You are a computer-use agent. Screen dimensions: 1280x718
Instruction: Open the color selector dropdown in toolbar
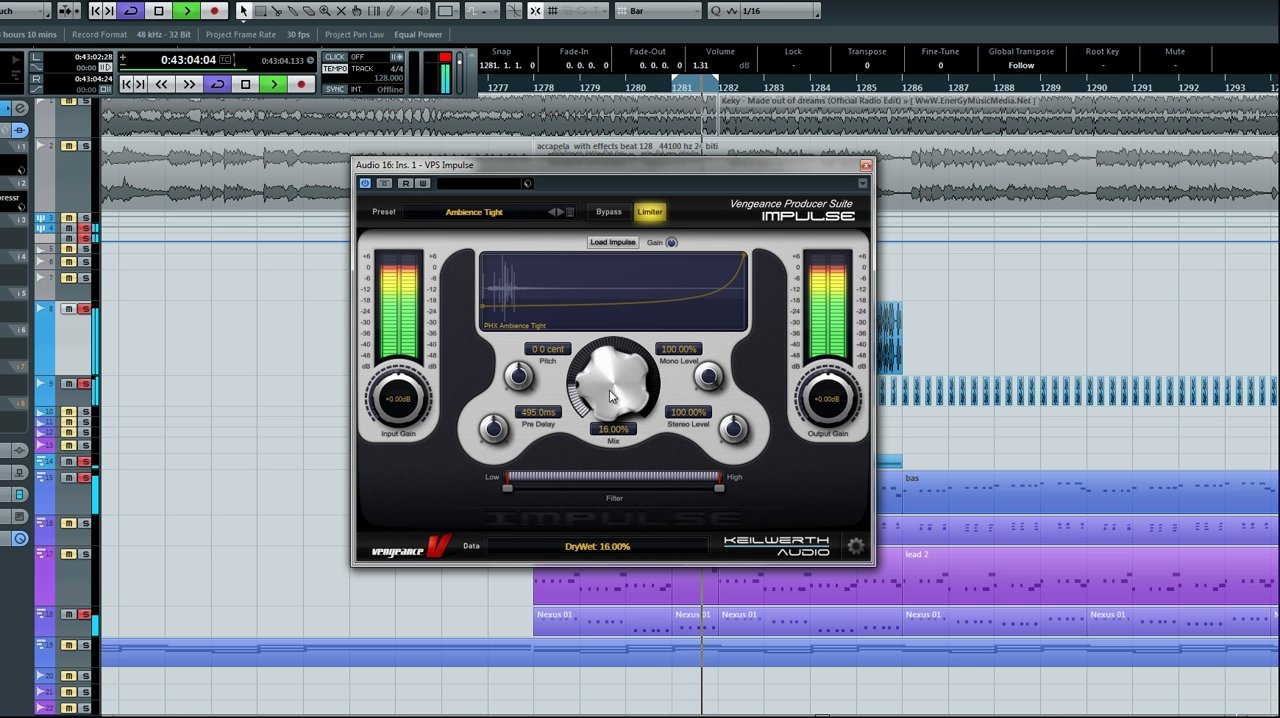[x=447, y=10]
